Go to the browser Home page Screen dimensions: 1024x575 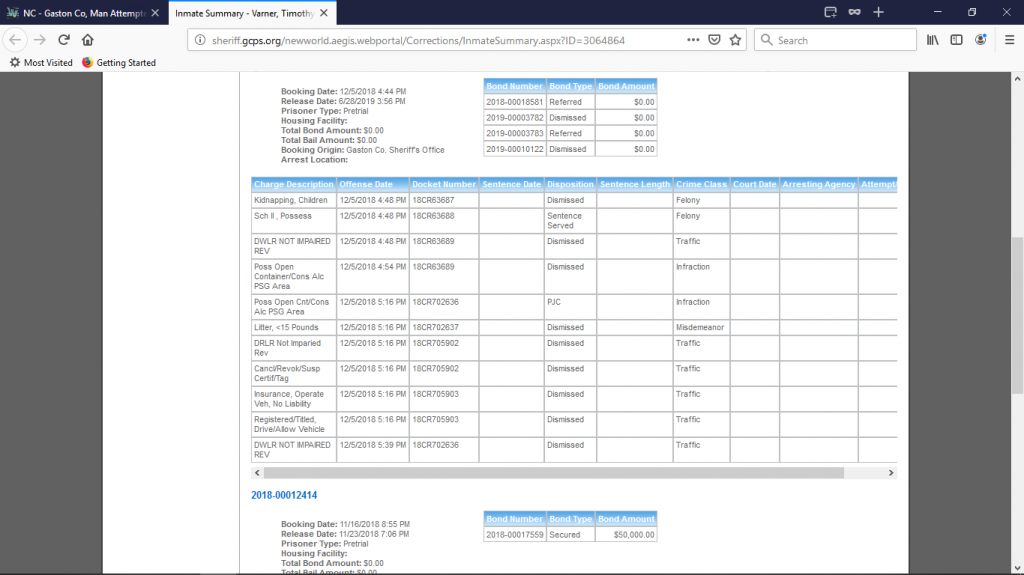pos(88,40)
